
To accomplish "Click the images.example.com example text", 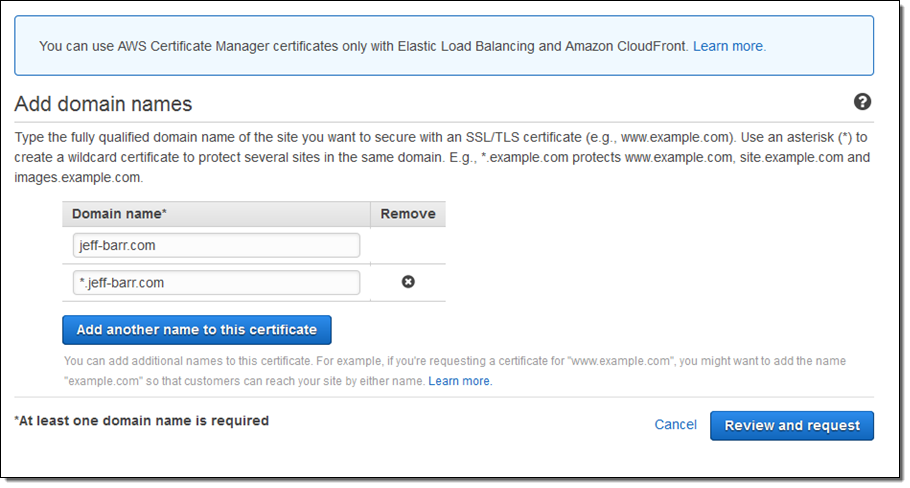I will [78, 177].
